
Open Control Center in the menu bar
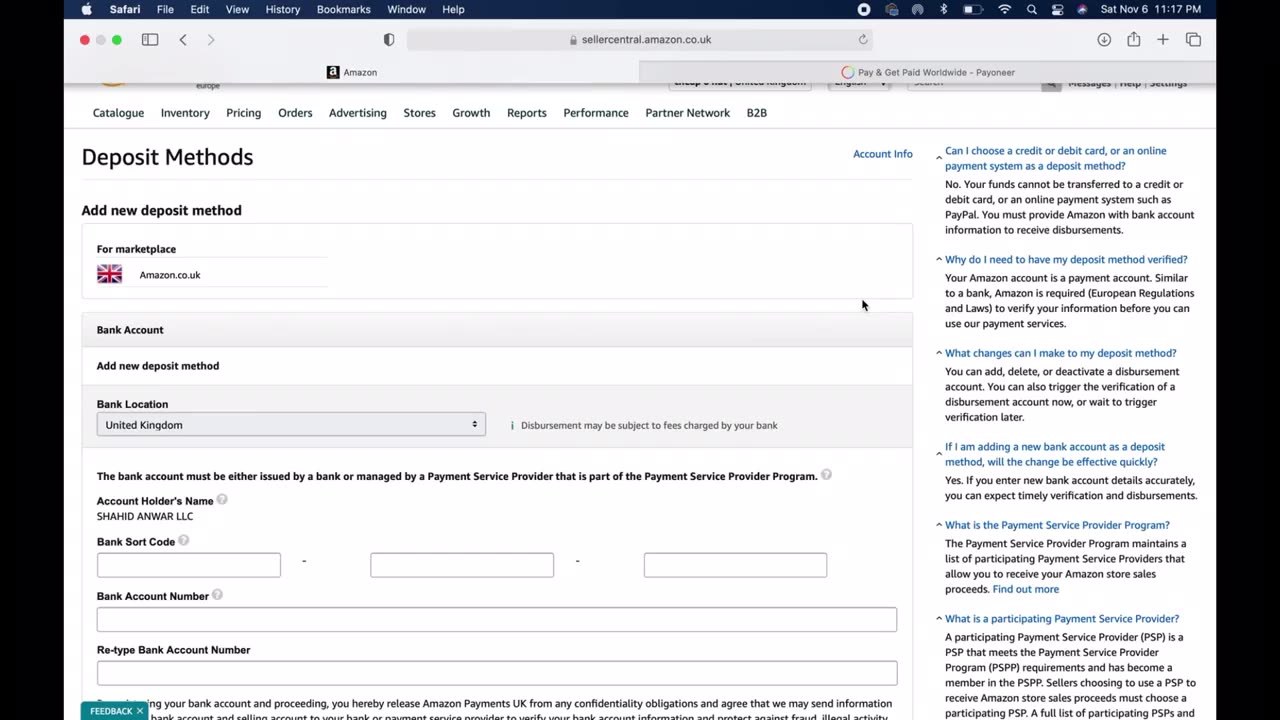(x=1058, y=9)
